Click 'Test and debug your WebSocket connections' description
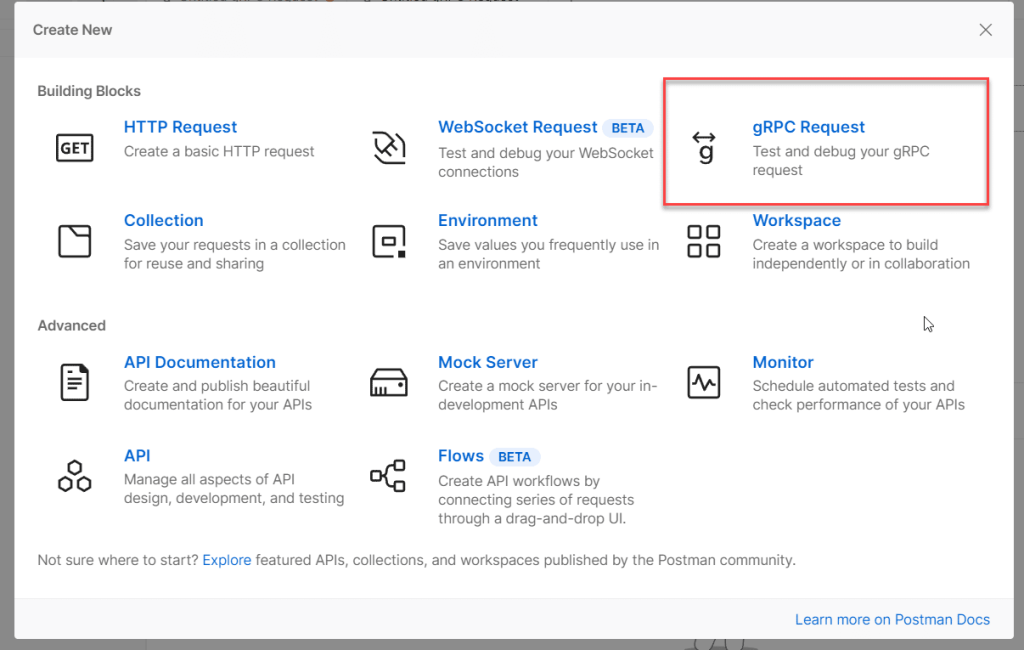1024x650 pixels. point(545,162)
